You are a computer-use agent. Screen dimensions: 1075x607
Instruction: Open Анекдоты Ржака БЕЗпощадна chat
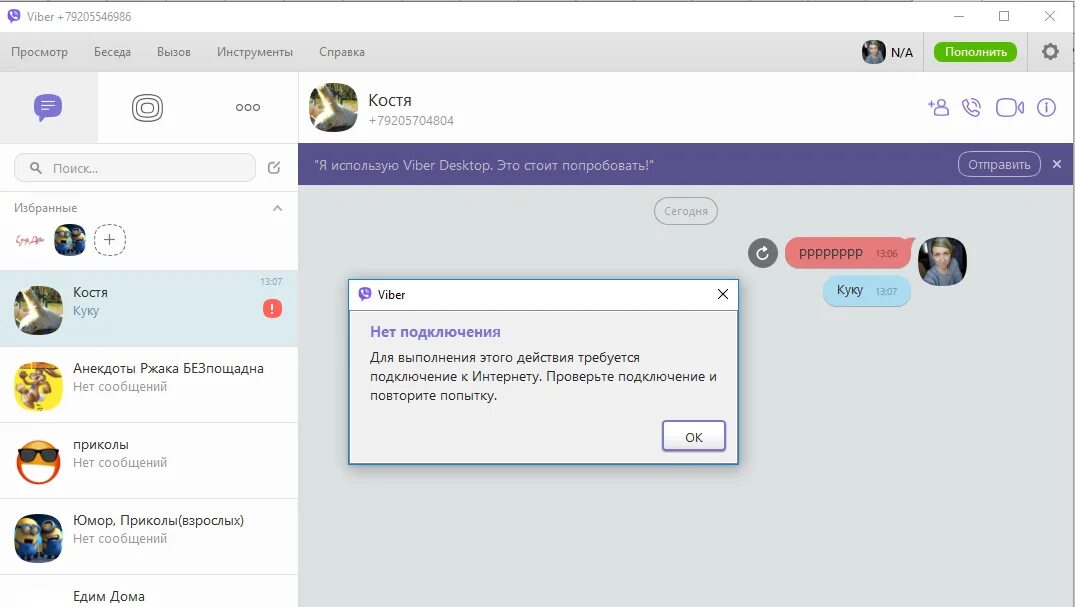149,385
